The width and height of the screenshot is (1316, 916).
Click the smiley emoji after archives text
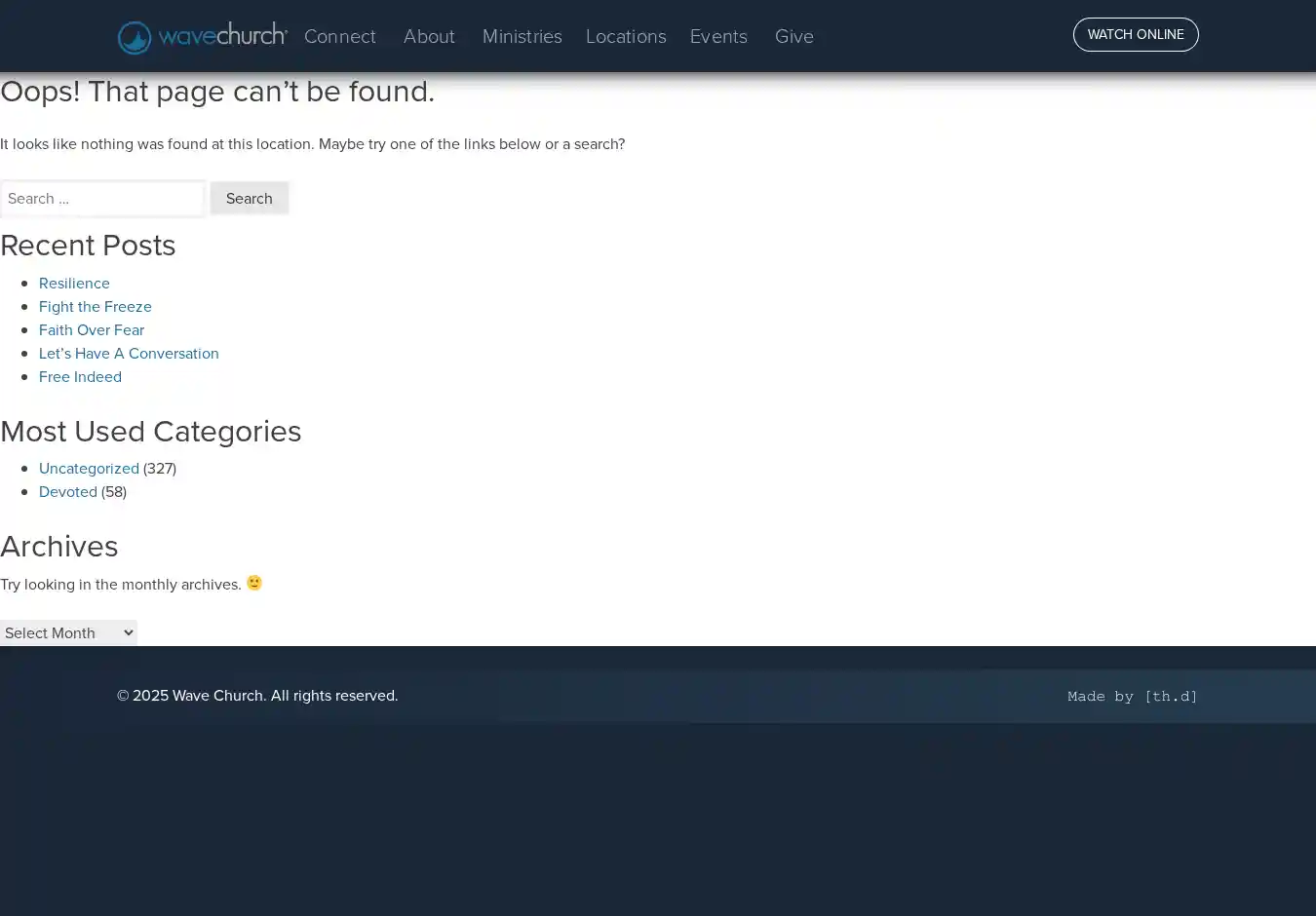coord(254,583)
